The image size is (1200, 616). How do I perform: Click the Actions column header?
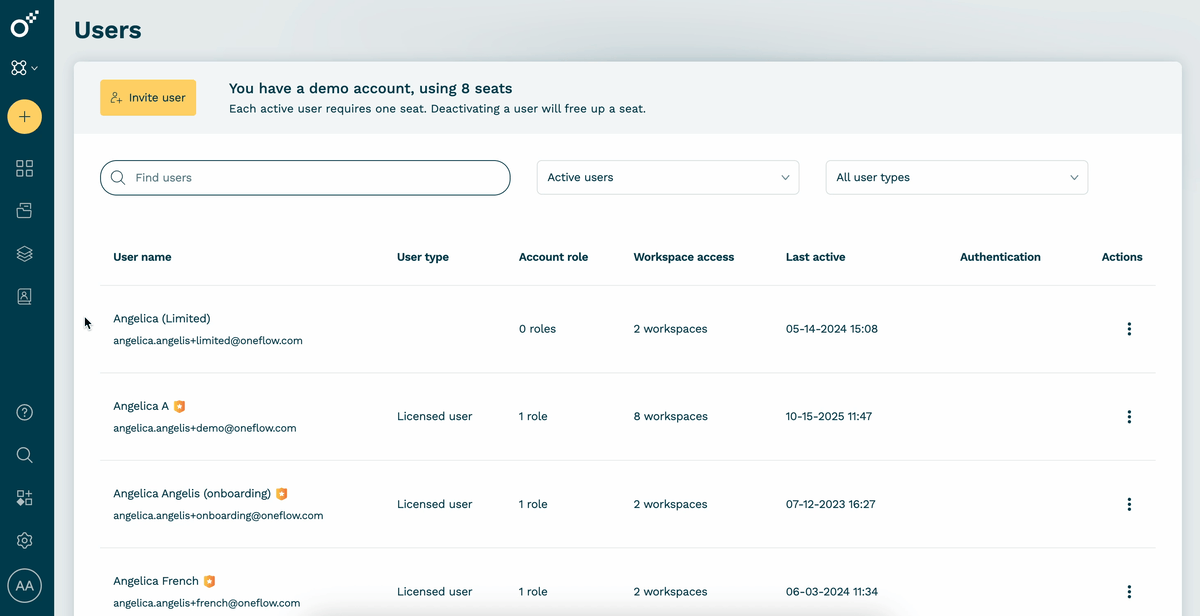pyautogui.click(x=1122, y=257)
